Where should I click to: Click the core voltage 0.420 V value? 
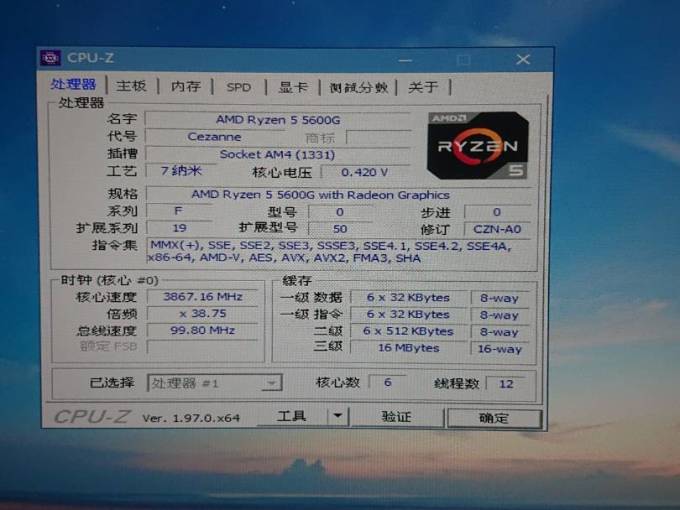(x=365, y=173)
